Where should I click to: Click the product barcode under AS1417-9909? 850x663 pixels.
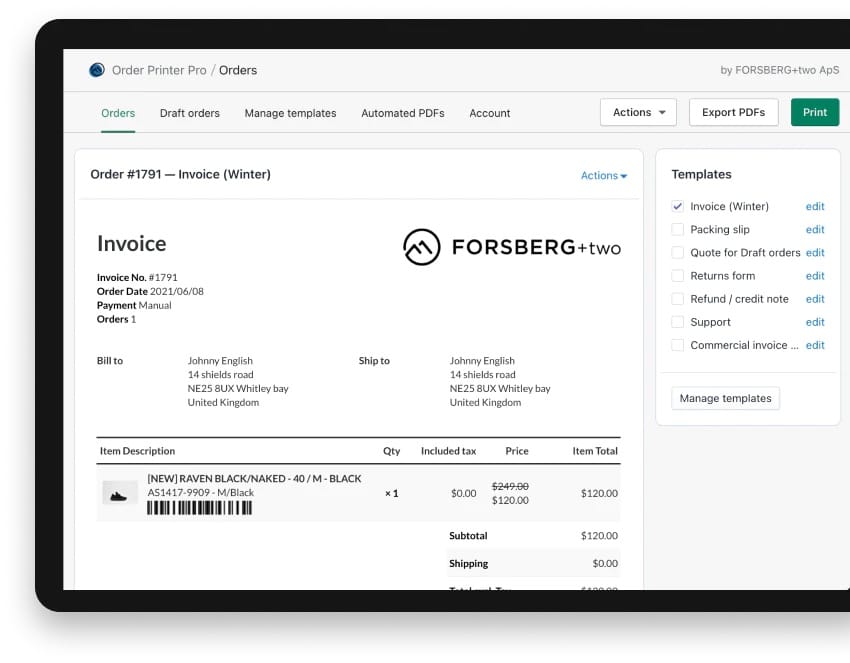coord(199,508)
